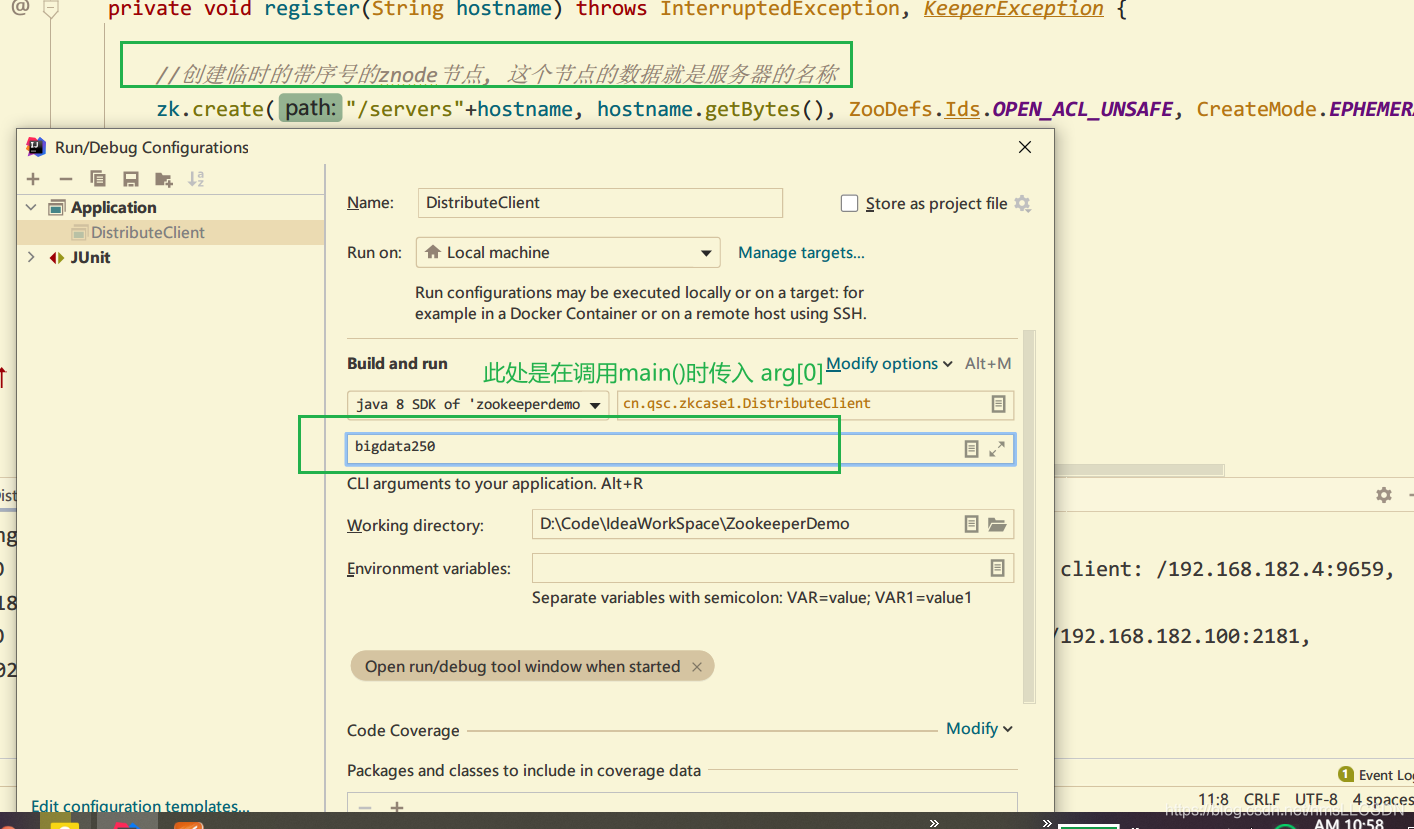Insert macros icon in Working directory field
The image size is (1414, 829).
pyautogui.click(x=971, y=524)
